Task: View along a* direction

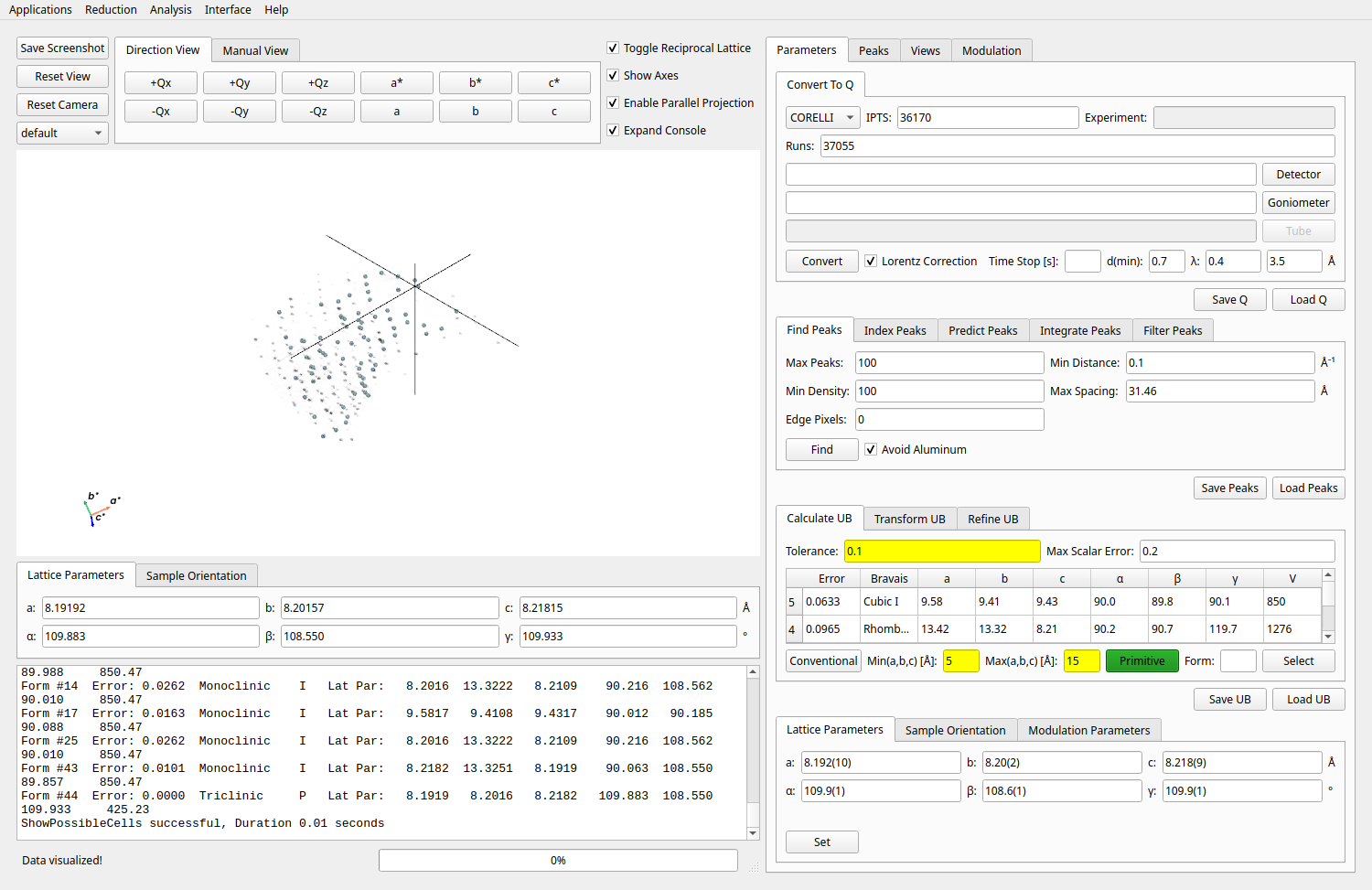Action: pyautogui.click(x=397, y=82)
